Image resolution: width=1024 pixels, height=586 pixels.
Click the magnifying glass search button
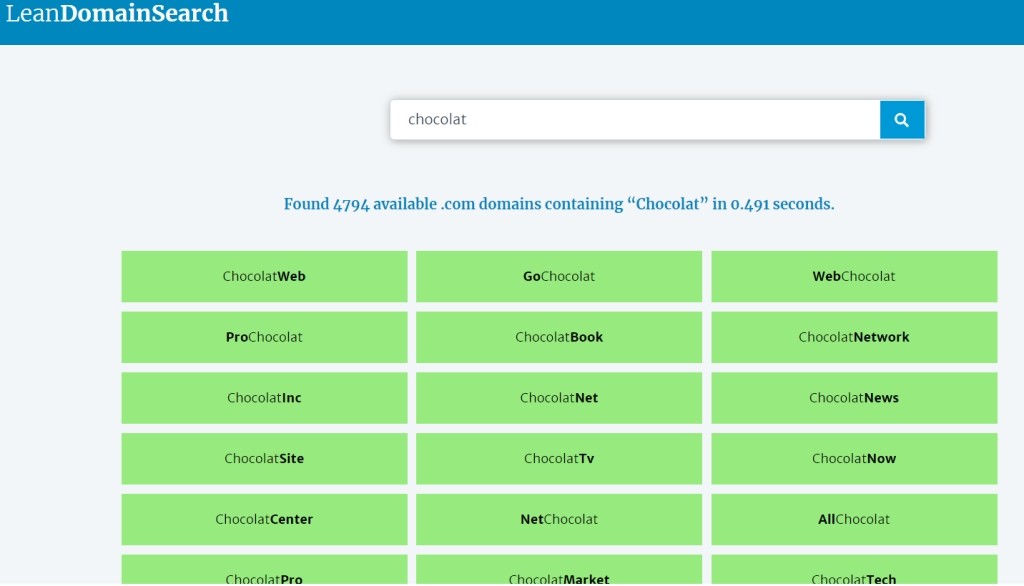(902, 120)
